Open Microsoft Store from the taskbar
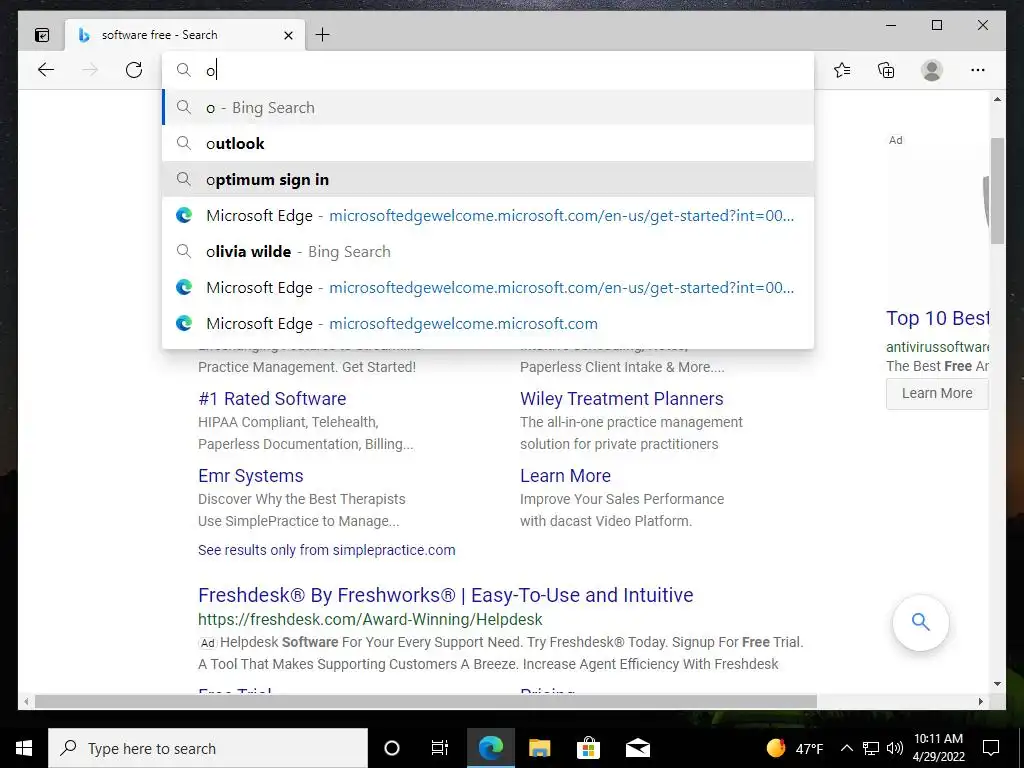 [588, 748]
